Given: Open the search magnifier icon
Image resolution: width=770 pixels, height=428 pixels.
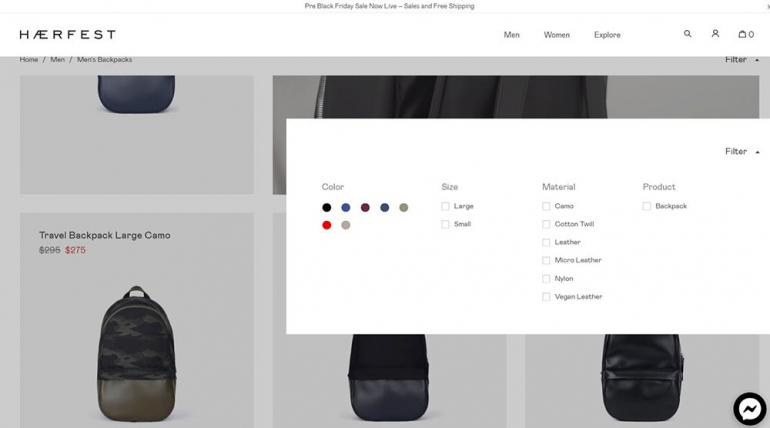Looking at the screenshot, I should pos(688,34).
